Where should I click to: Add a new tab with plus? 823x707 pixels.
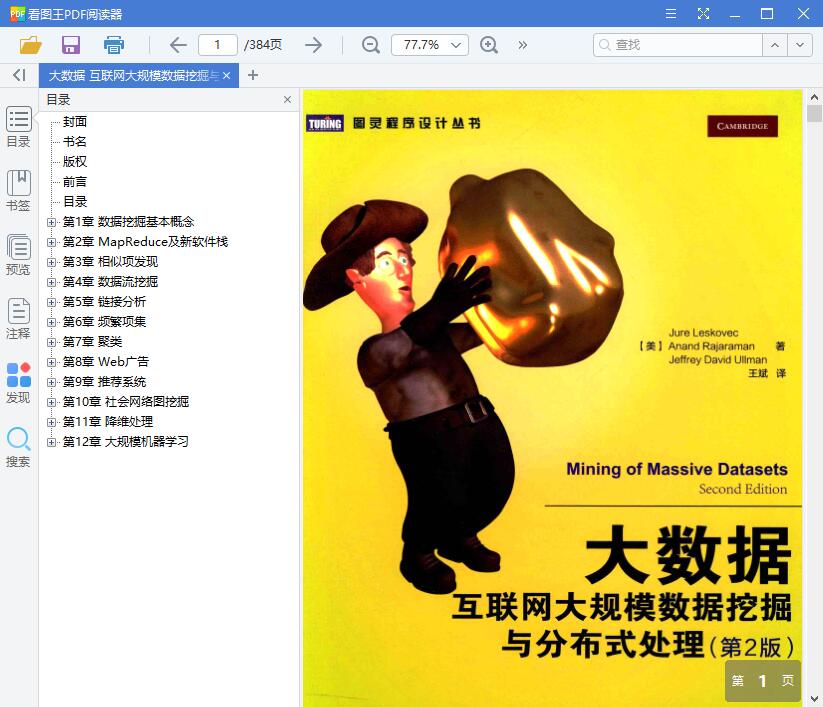coord(253,75)
